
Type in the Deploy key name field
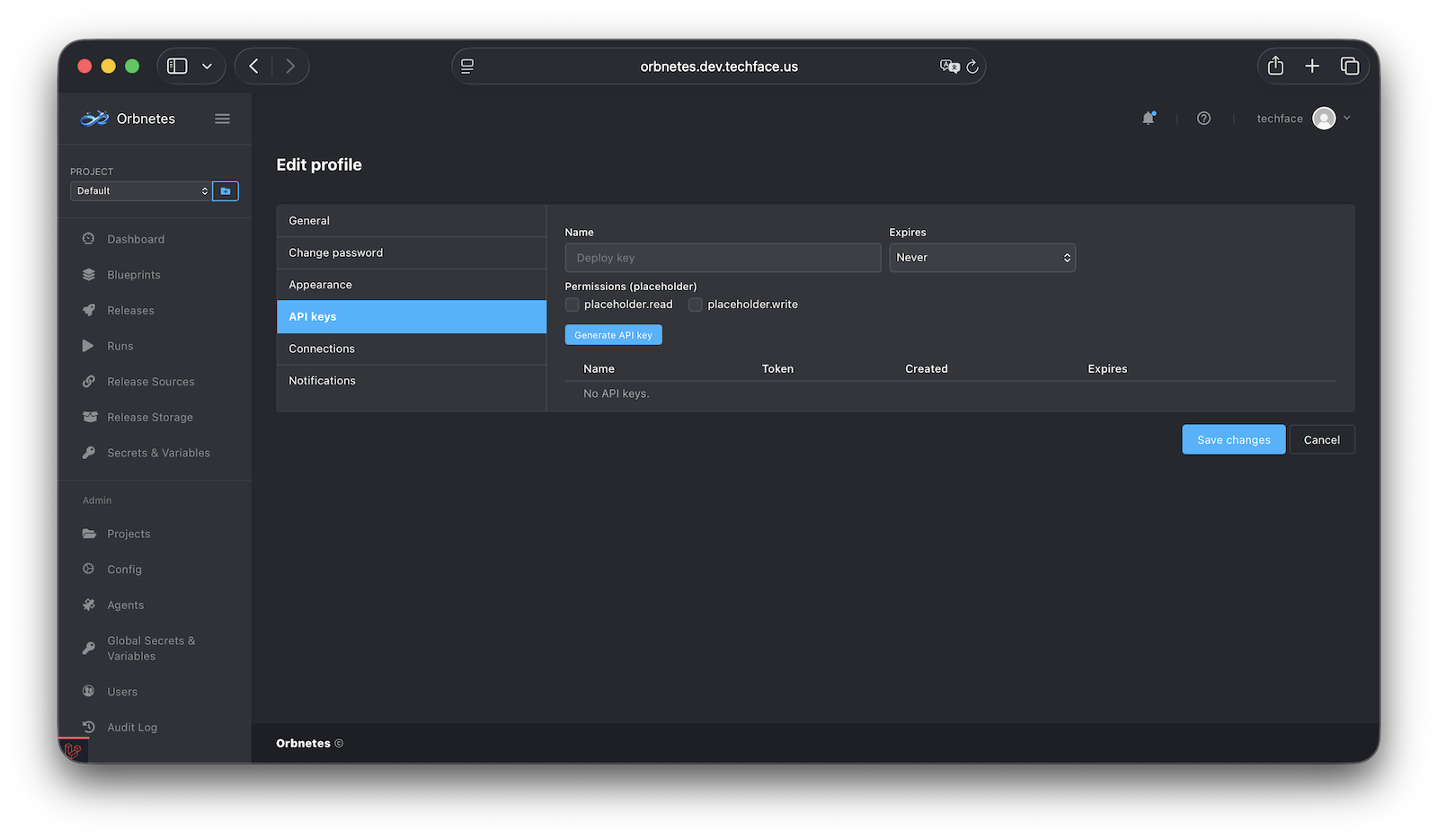coord(723,258)
